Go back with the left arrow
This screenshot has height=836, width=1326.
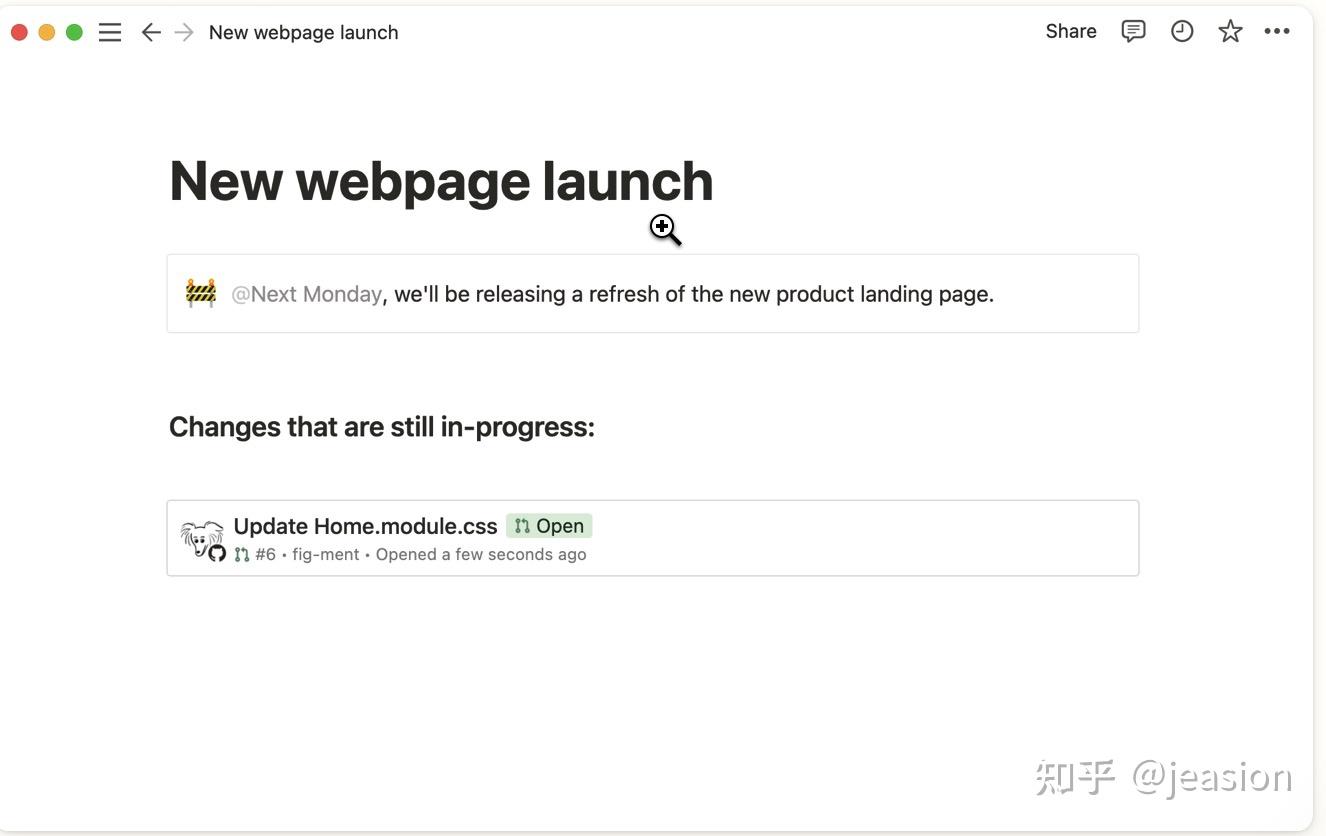[151, 33]
